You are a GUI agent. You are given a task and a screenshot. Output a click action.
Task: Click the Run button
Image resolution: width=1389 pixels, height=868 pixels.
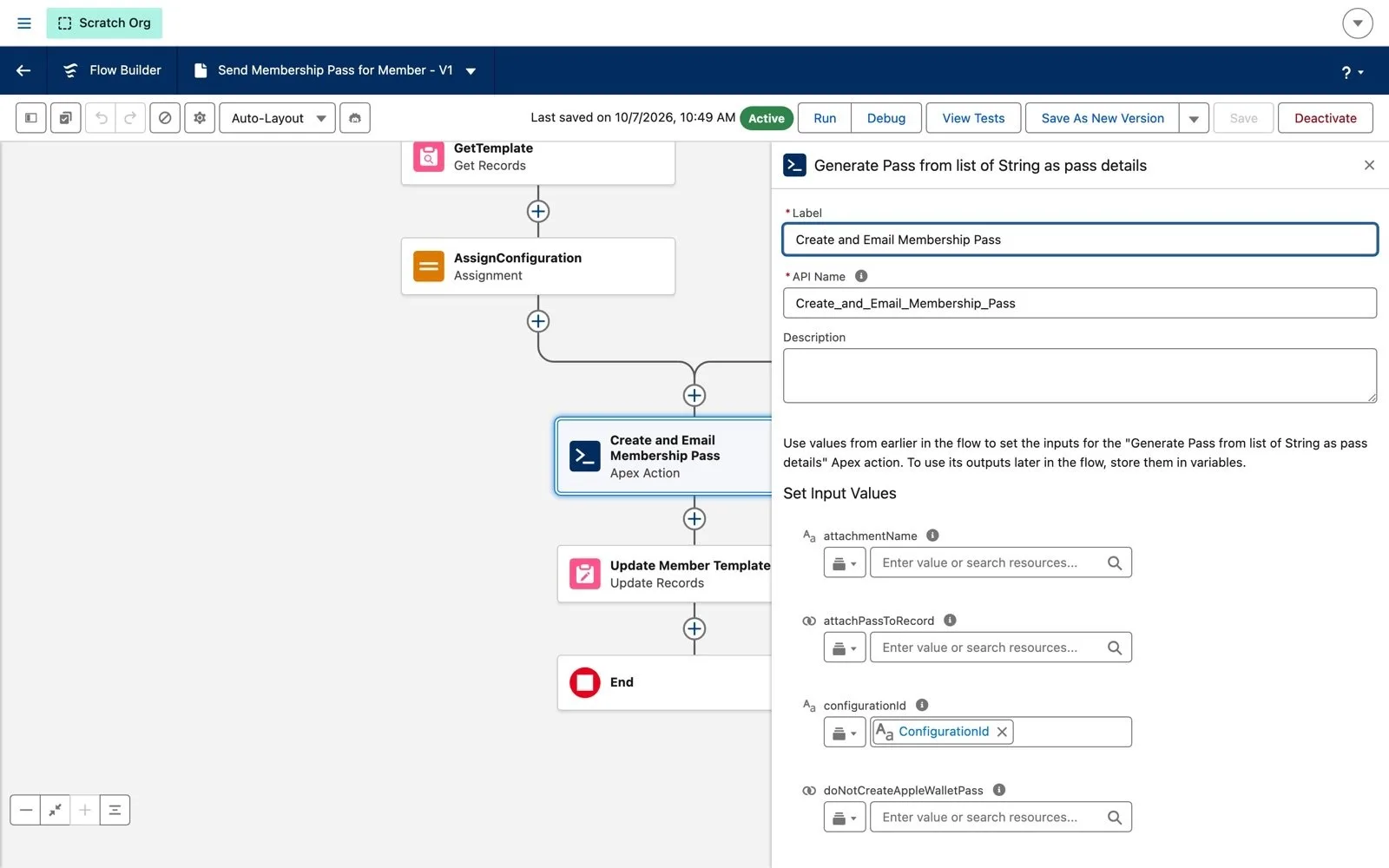(825, 118)
